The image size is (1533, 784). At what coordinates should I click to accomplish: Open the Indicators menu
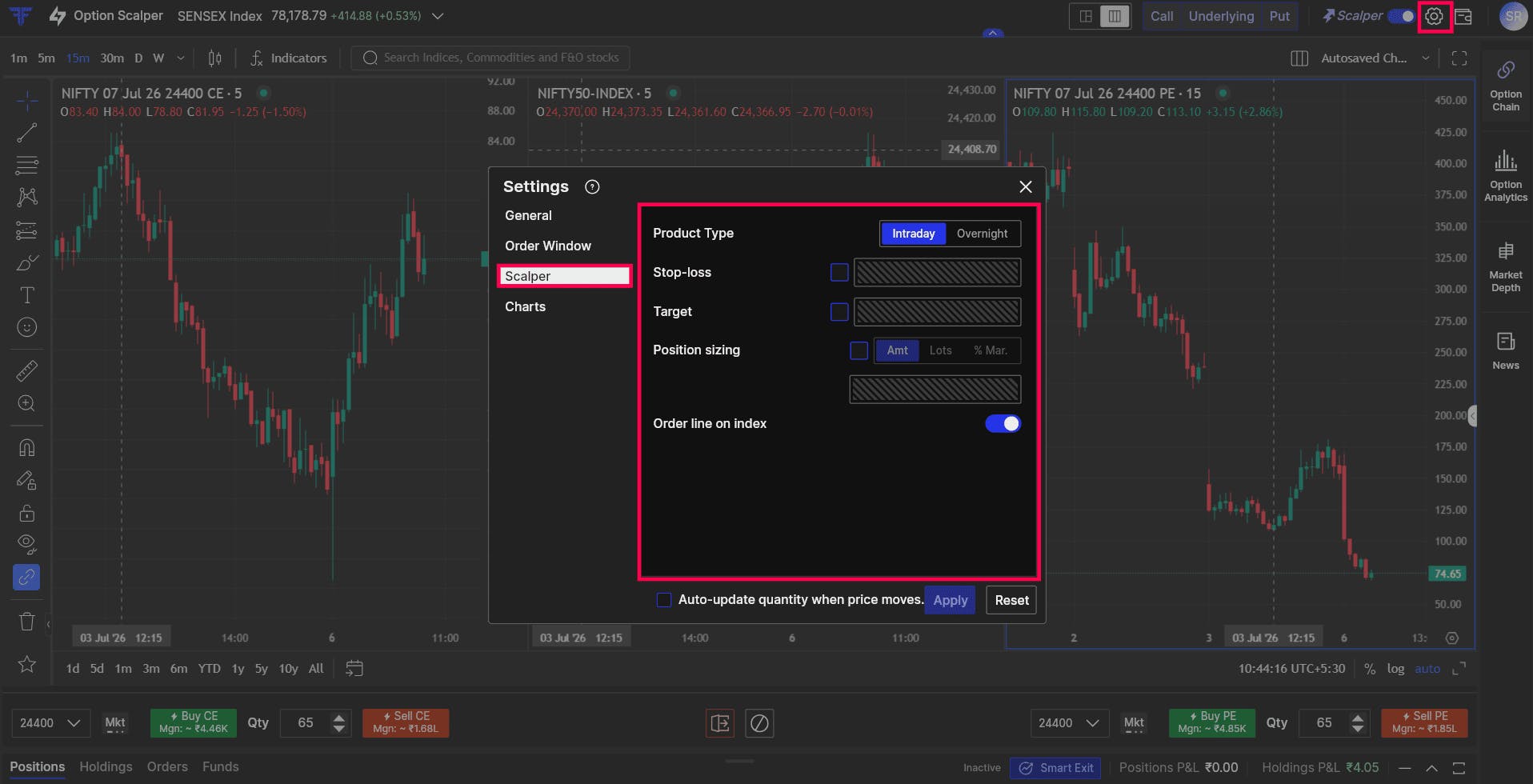(x=288, y=58)
